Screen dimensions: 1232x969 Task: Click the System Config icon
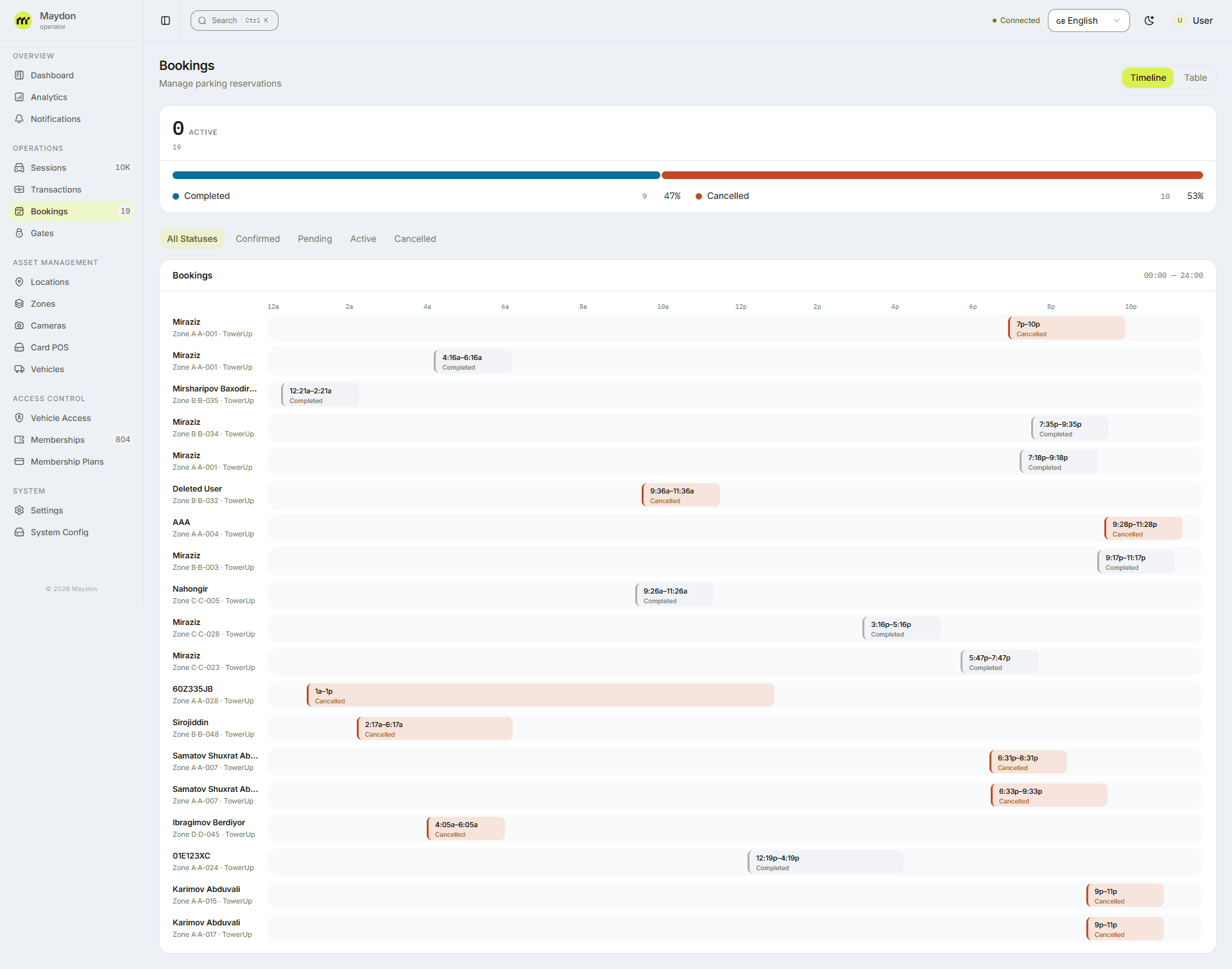pos(19,532)
